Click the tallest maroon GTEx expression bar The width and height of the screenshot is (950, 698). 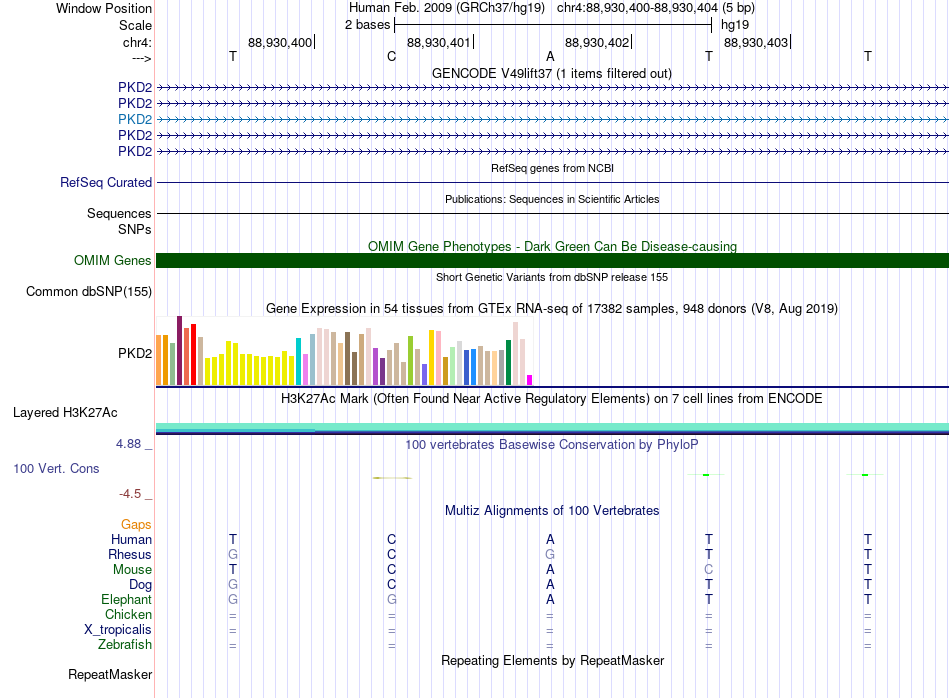pos(179,350)
